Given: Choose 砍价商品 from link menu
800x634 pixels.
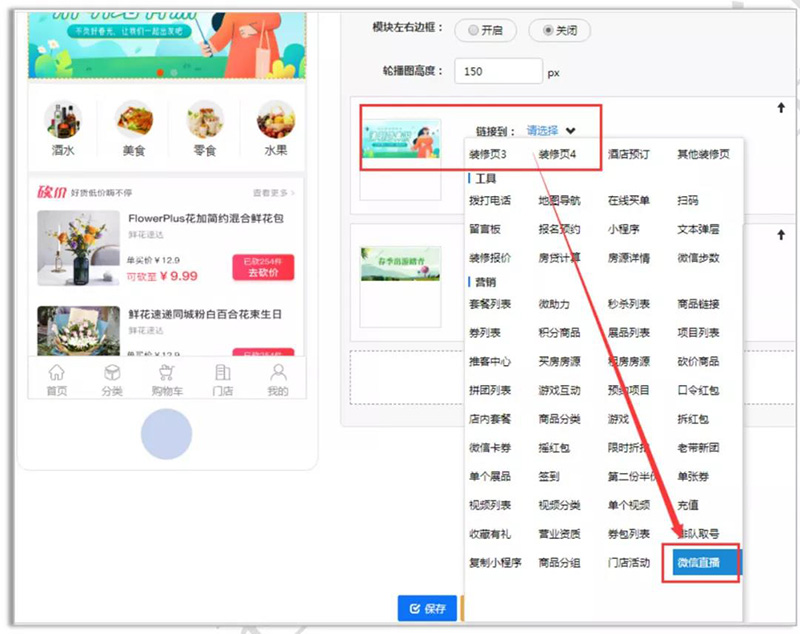Looking at the screenshot, I should [x=698, y=362].
